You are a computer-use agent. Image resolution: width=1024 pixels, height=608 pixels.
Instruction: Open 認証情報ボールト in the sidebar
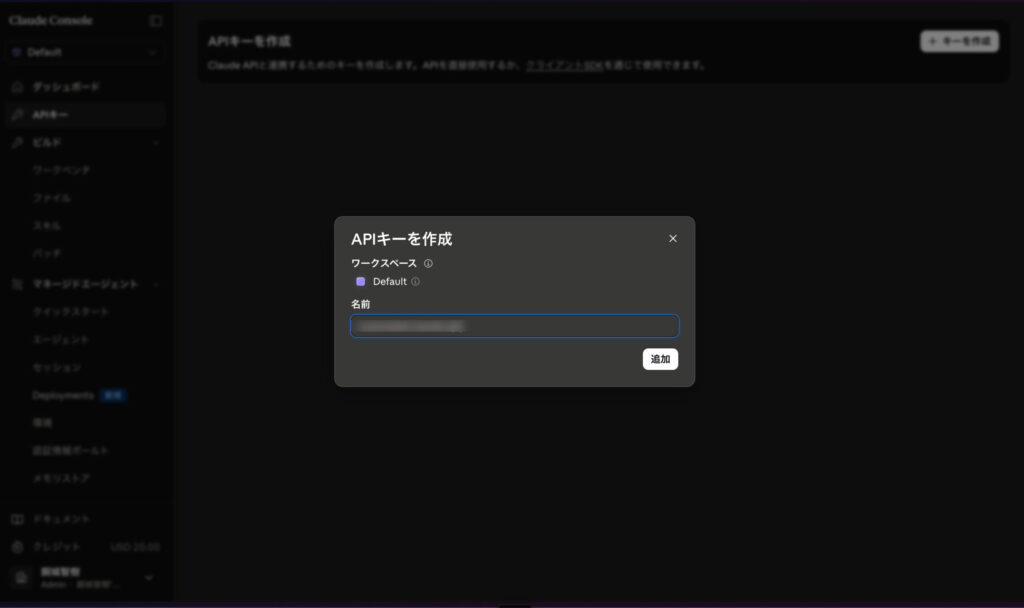coord(71,451)
